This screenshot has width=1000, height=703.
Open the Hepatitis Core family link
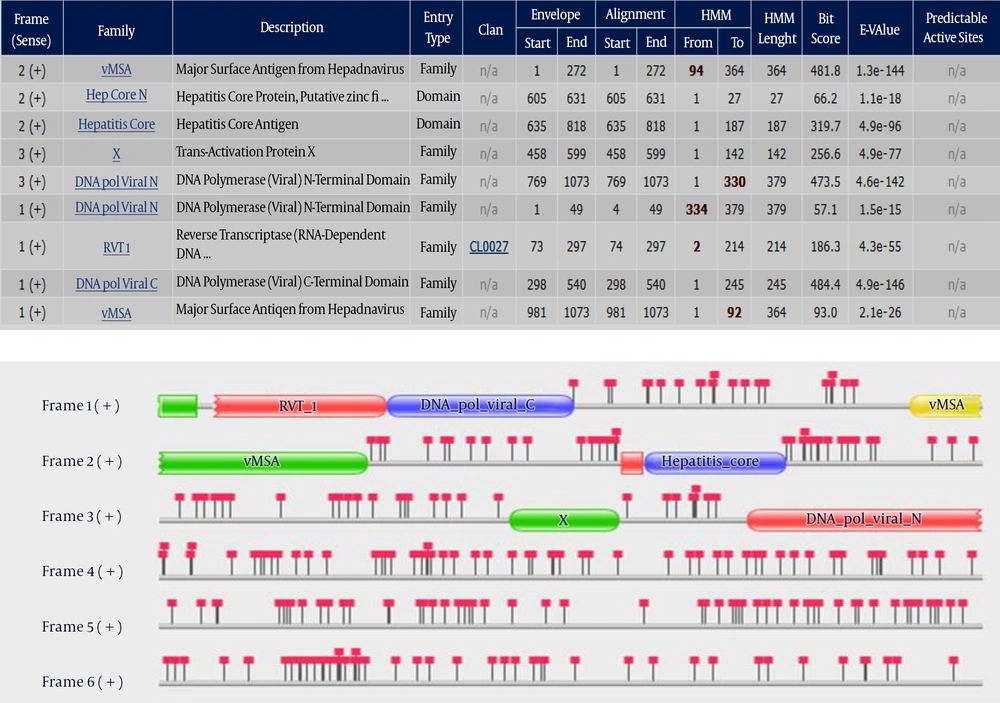pos(116,124)
